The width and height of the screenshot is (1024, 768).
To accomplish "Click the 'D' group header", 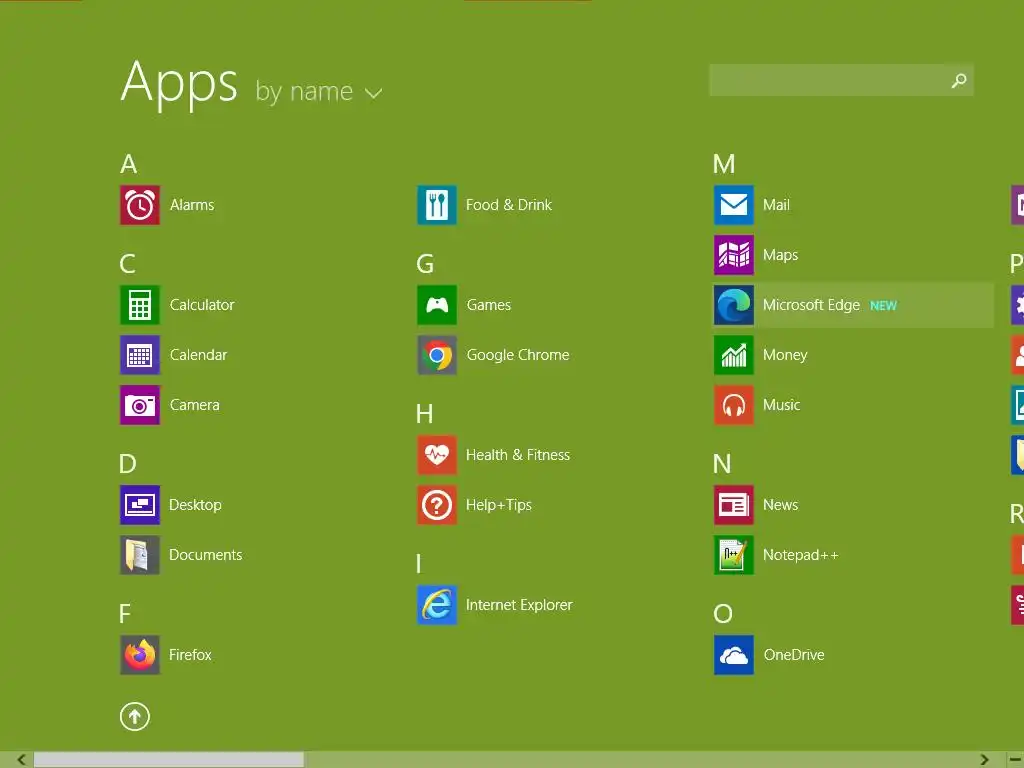I will click(128, 464).
